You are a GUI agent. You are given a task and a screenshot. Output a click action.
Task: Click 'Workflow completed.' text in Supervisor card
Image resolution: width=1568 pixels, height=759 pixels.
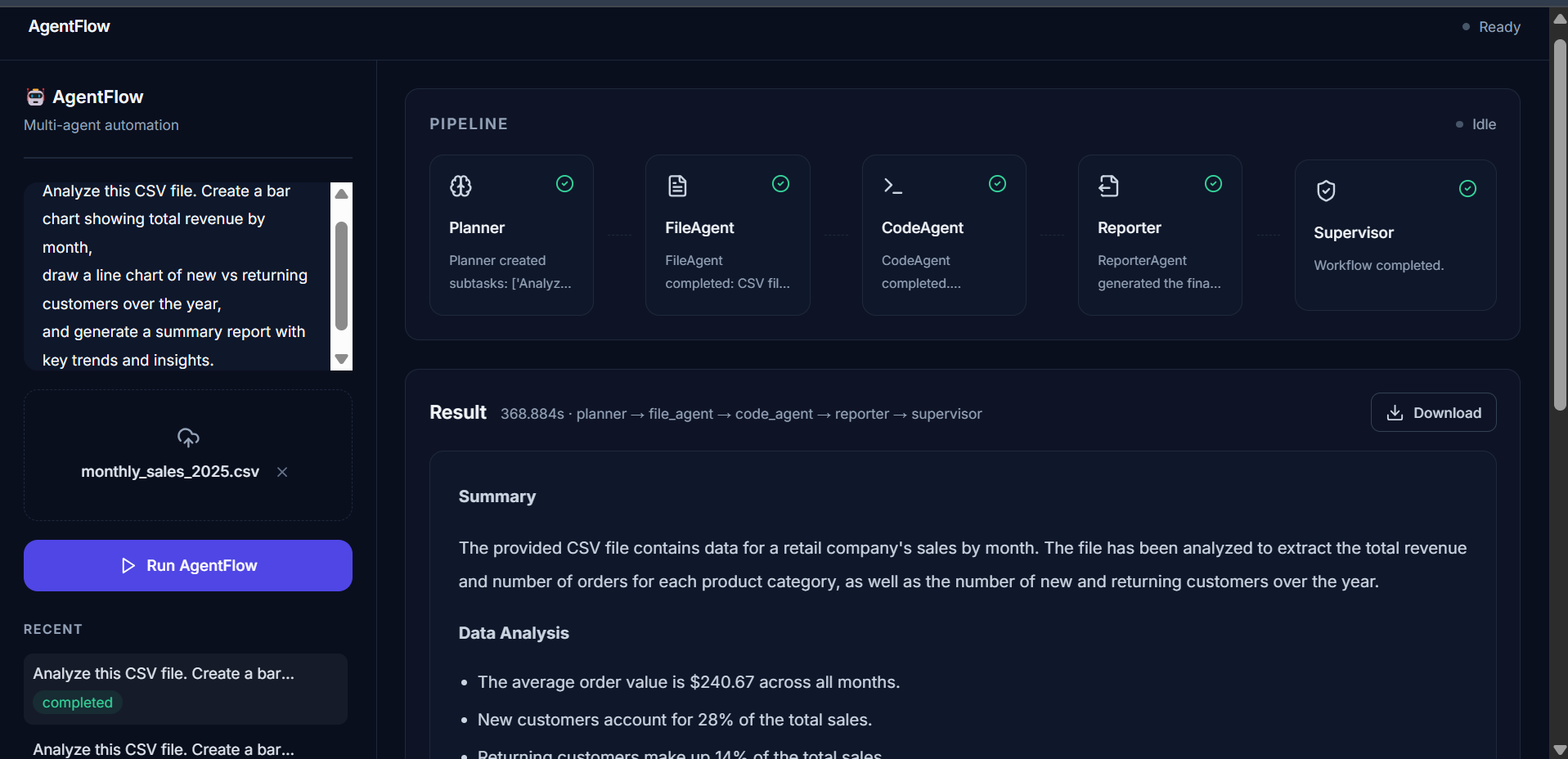1379,265
